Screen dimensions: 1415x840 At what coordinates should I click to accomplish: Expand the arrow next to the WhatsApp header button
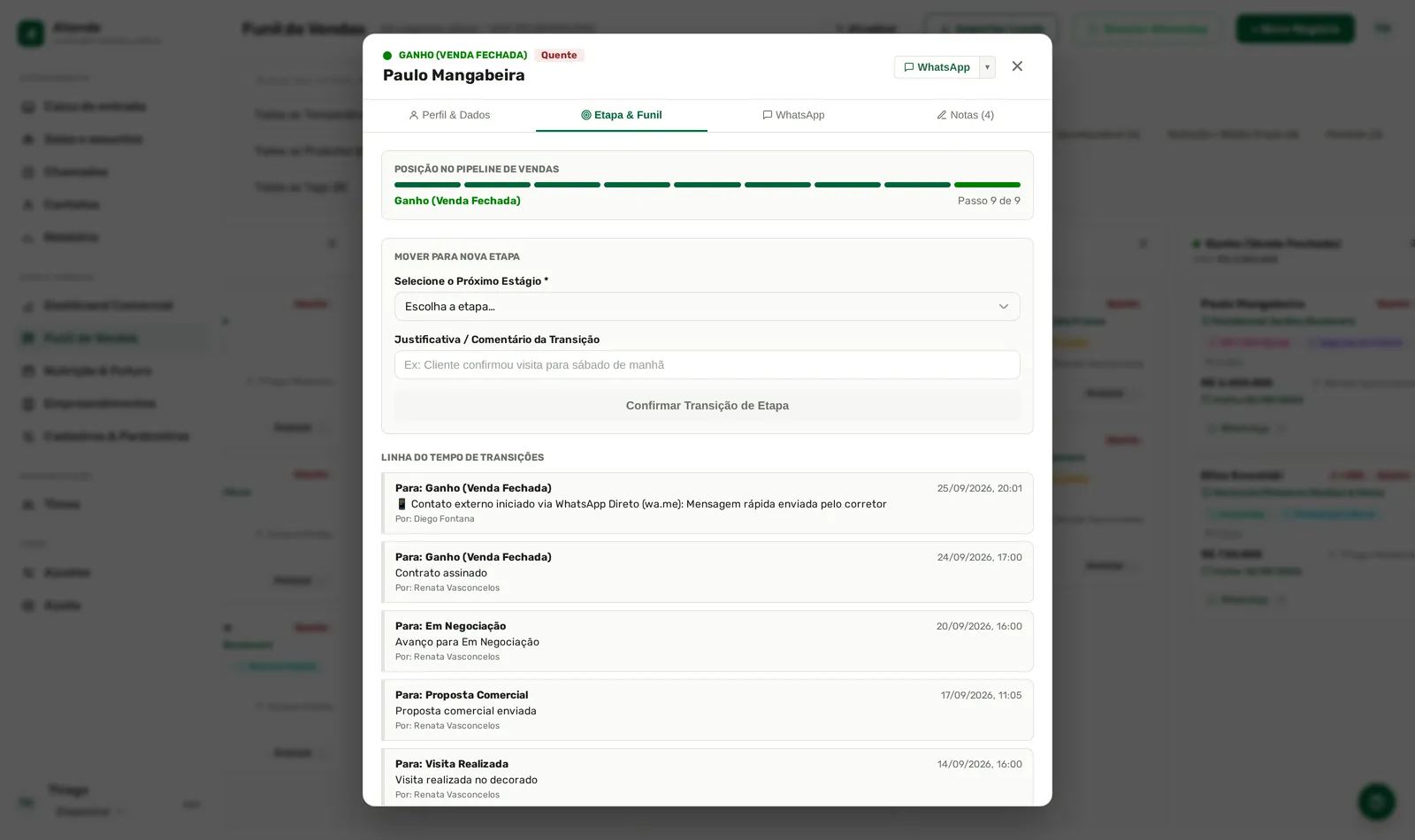[x=987, y=67]
